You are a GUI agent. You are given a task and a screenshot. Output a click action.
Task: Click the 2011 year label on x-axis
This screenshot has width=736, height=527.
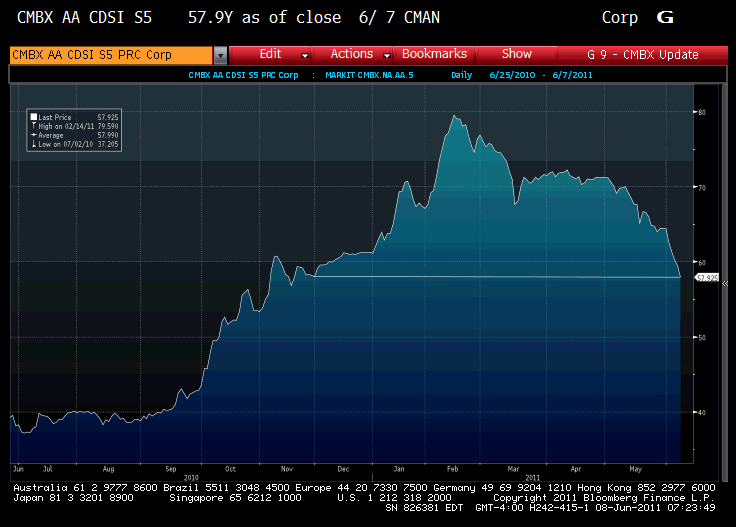(x=532, y=477)
